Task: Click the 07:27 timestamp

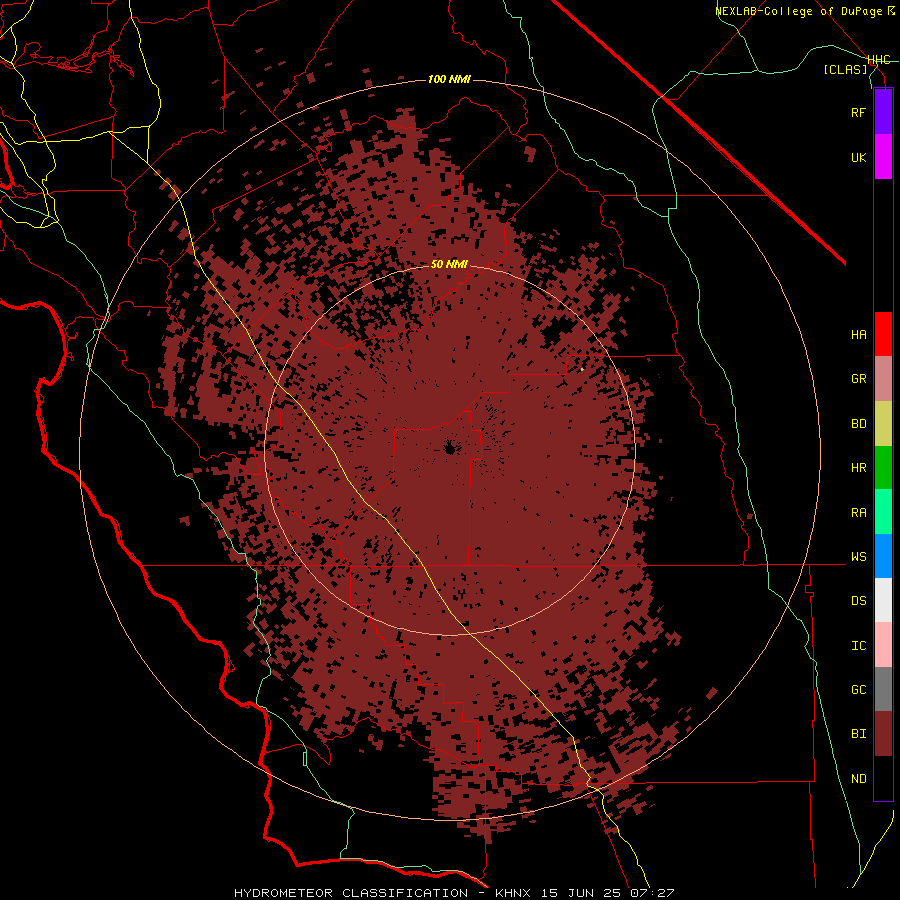Action: click(x=651, y=893)
